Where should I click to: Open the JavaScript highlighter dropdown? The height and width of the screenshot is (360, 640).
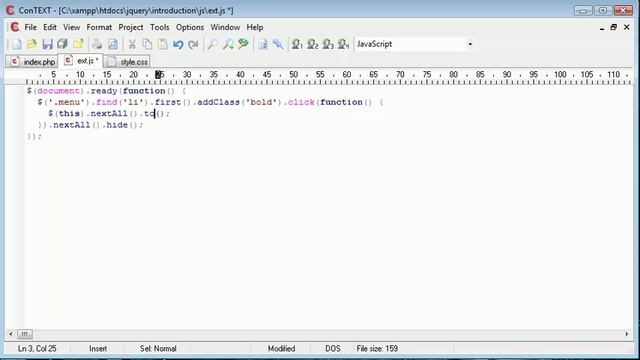[x=470, y=44]
